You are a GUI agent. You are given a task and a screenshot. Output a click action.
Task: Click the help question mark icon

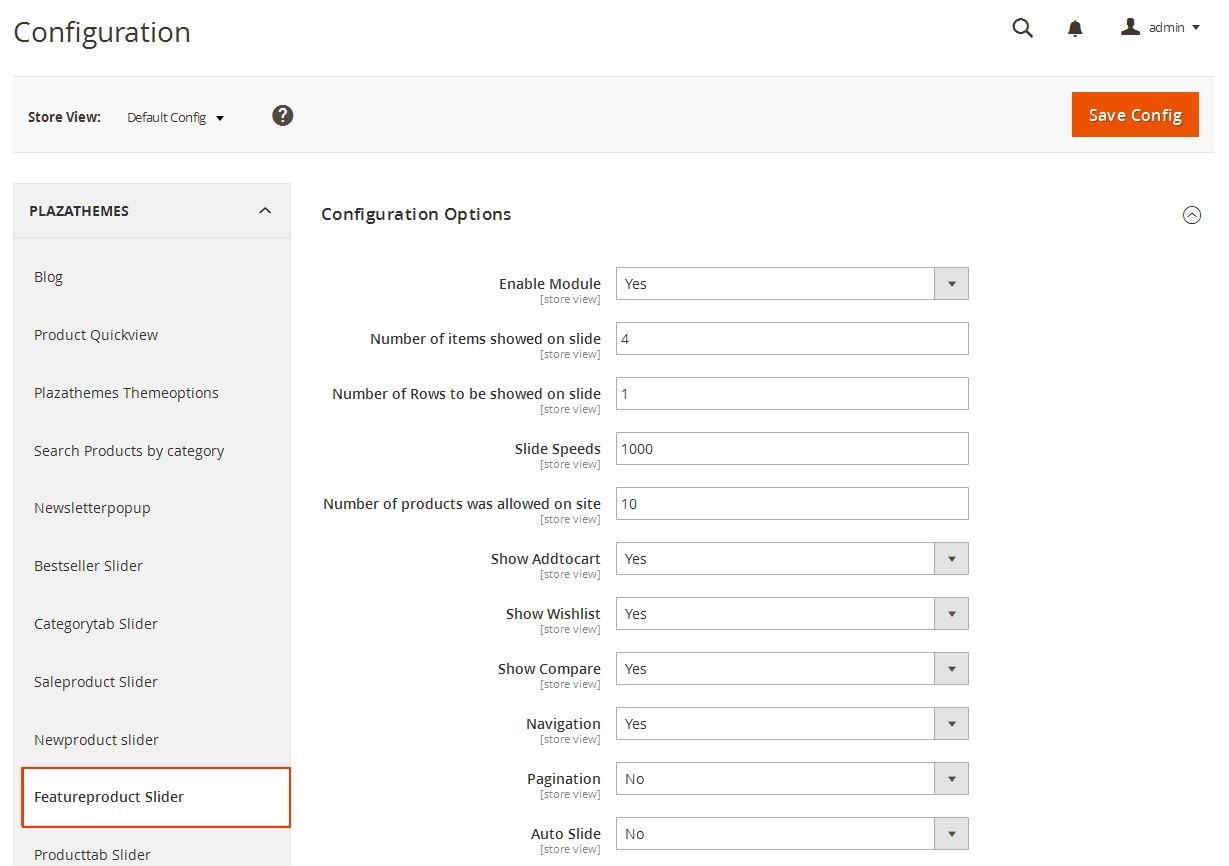(x=282, y=115)
